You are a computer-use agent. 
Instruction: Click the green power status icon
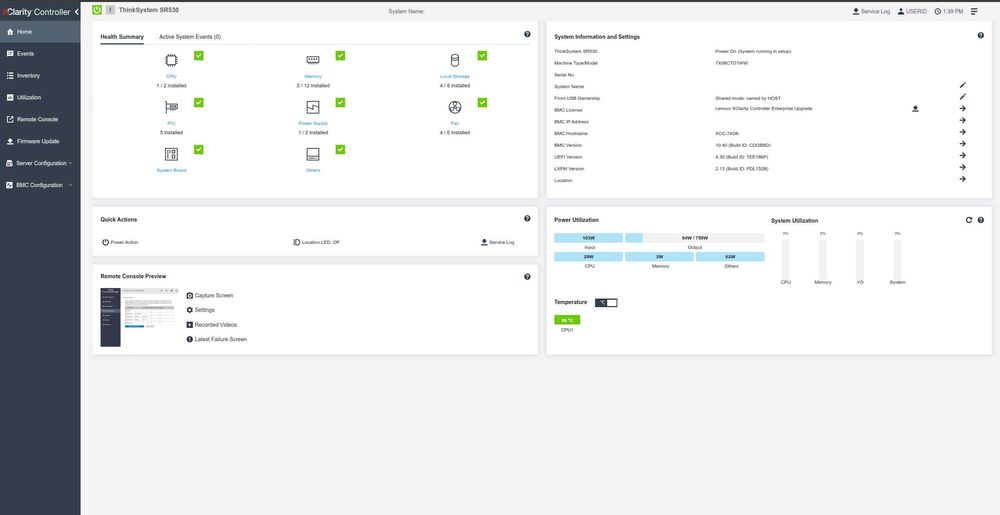tap(97, 10)
